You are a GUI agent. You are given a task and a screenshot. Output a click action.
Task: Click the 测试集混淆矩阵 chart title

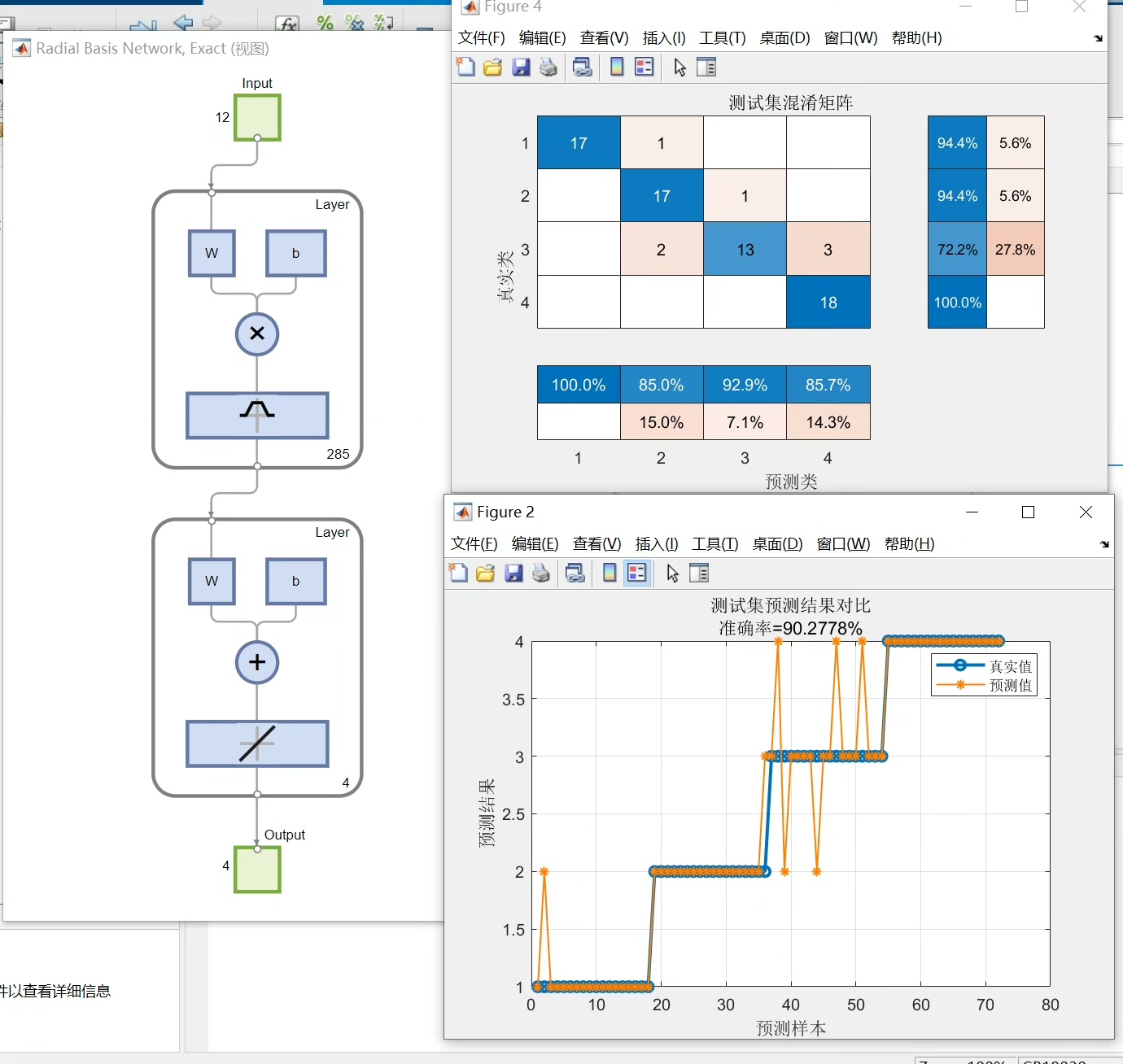pos(791,102)
